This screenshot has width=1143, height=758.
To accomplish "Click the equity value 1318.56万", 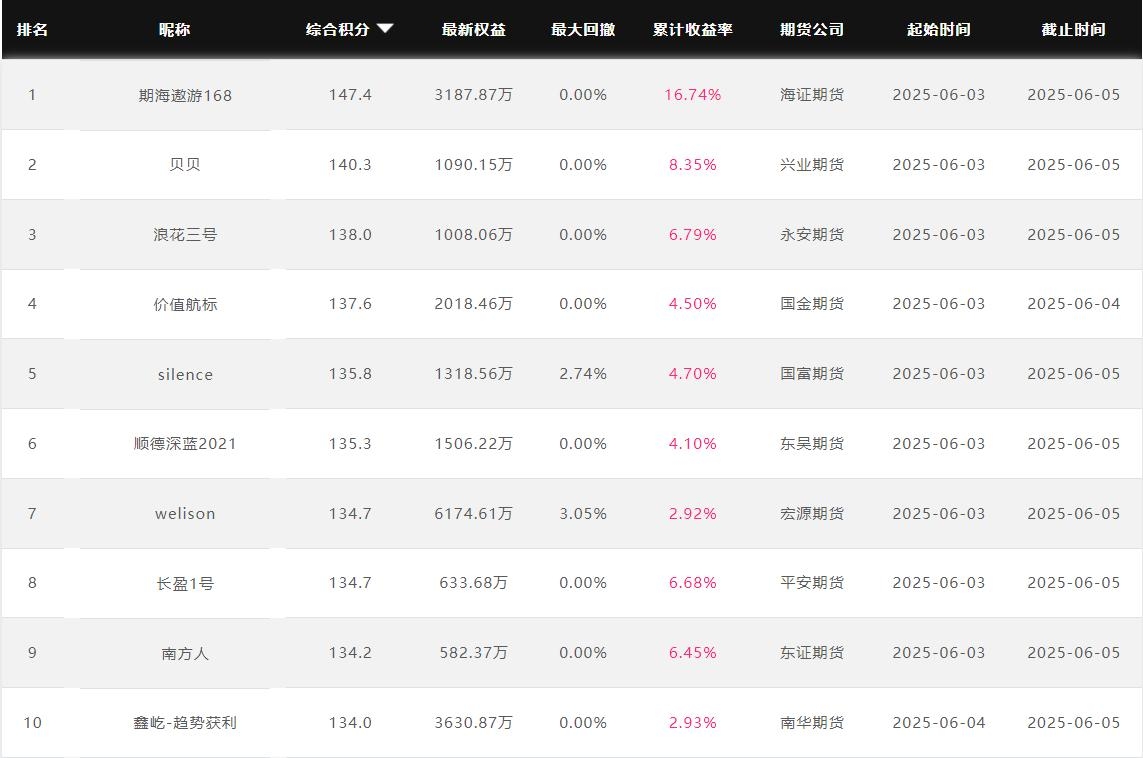I will (474, 374).
